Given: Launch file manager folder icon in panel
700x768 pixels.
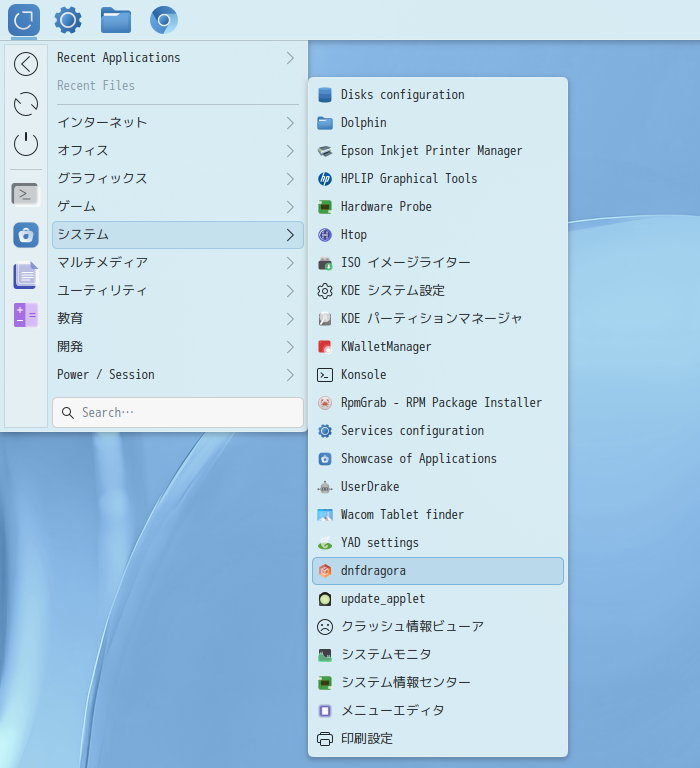Looking at the screenshot, I should (116, 20).
